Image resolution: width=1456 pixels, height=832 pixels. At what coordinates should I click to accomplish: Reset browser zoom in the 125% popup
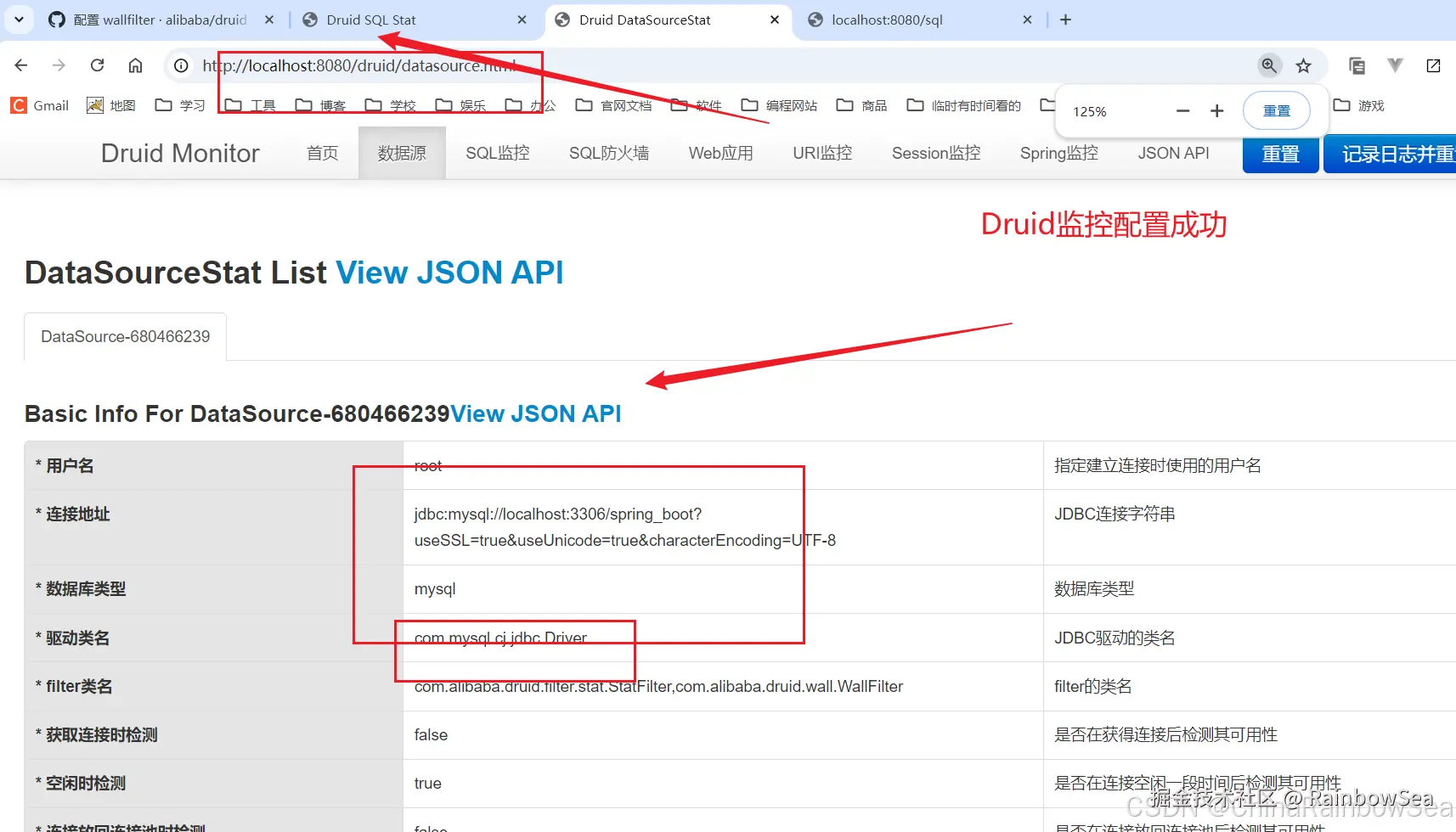point(1276,111)
